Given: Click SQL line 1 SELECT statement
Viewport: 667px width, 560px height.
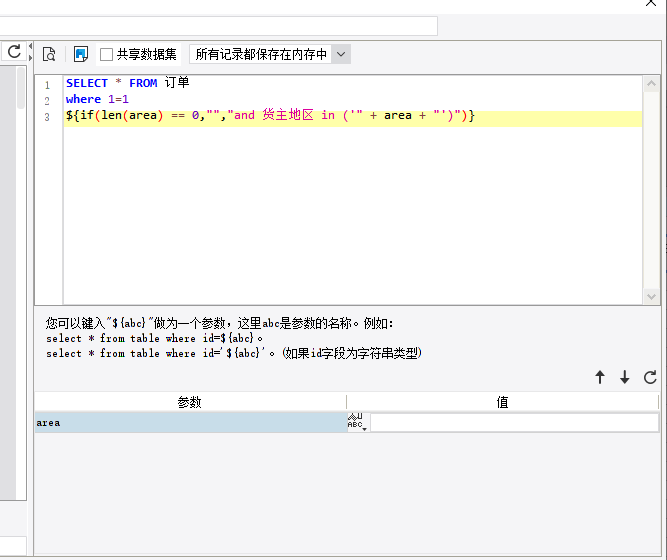Looking at the screenshot, I should 128,83.
